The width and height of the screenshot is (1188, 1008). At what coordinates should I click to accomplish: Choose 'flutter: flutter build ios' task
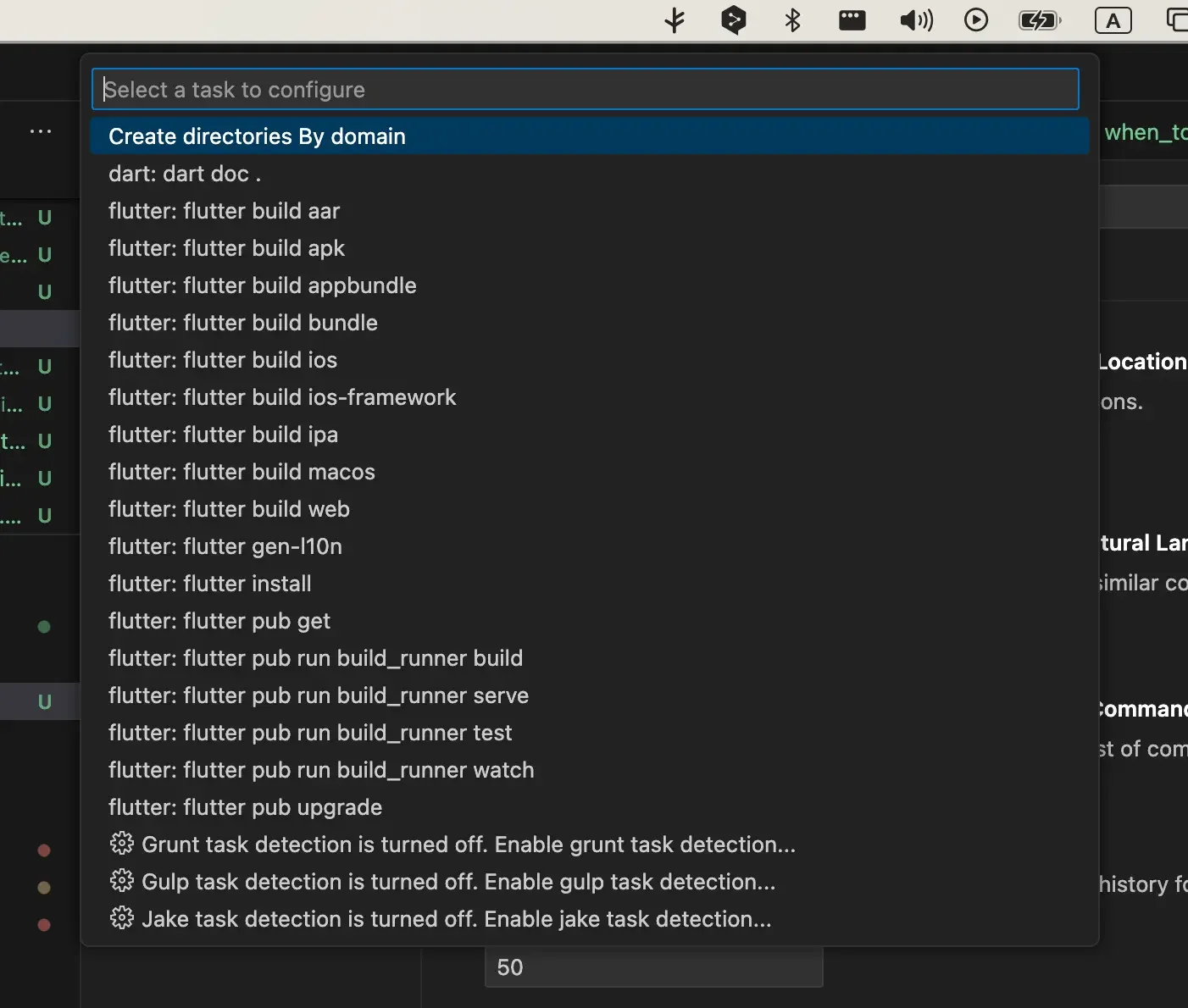pos(590,360)
